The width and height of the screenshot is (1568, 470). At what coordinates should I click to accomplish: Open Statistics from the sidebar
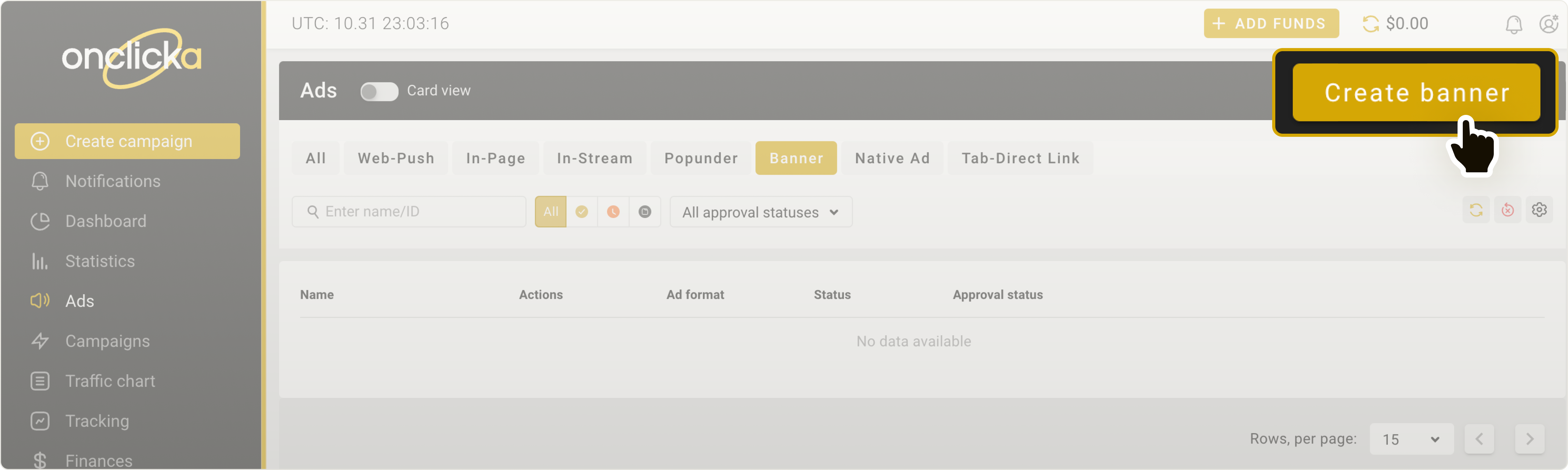coord(100,261)
